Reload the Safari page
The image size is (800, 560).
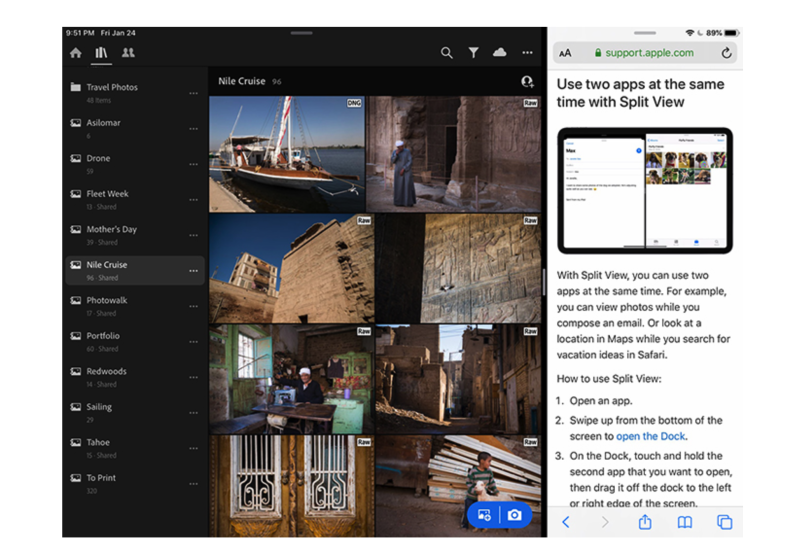[726, 53]
